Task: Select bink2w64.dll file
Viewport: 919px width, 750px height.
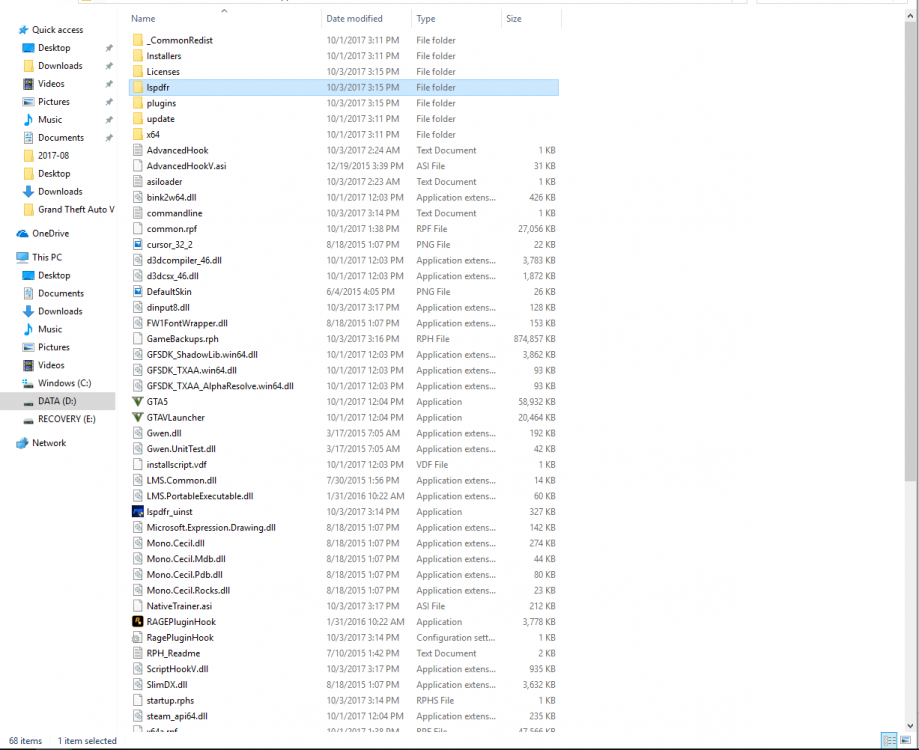Action: point(171,197)
